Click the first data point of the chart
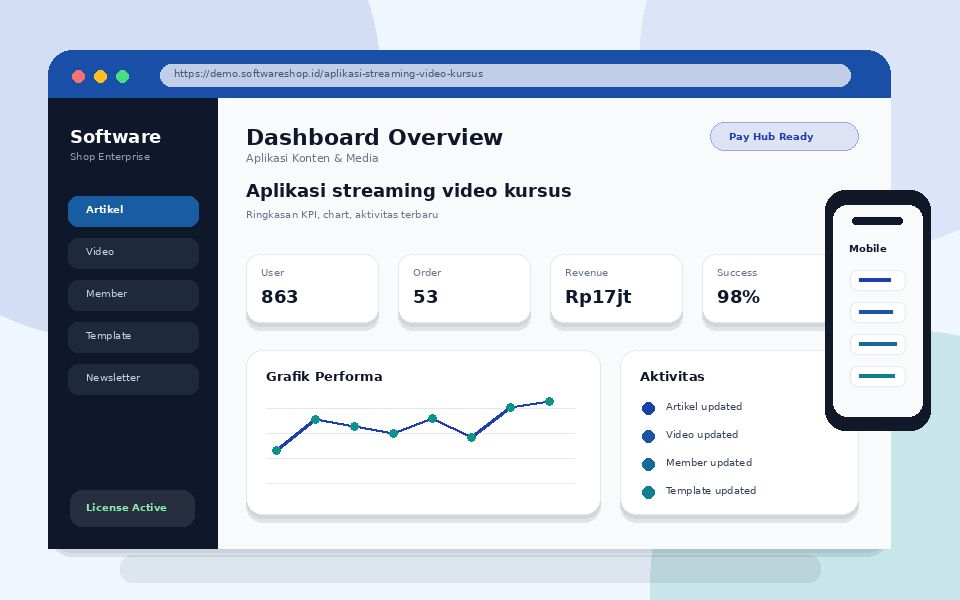Image resolution: width=960 pixels, height=600 pixels. tap(276, 451)
